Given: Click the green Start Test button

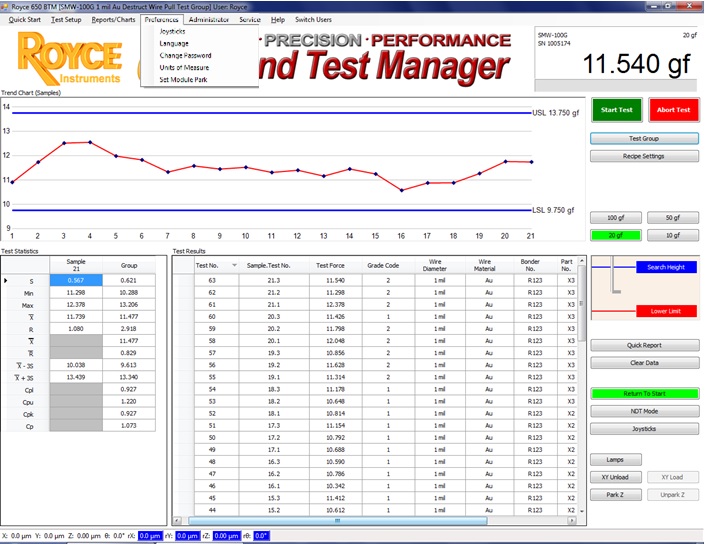Looking at the screenshot, I should 617,110.
